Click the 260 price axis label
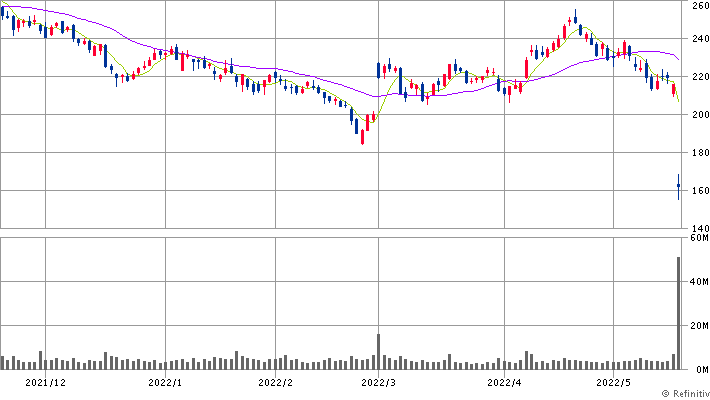The image size is (710, 400). pos(699,6)
